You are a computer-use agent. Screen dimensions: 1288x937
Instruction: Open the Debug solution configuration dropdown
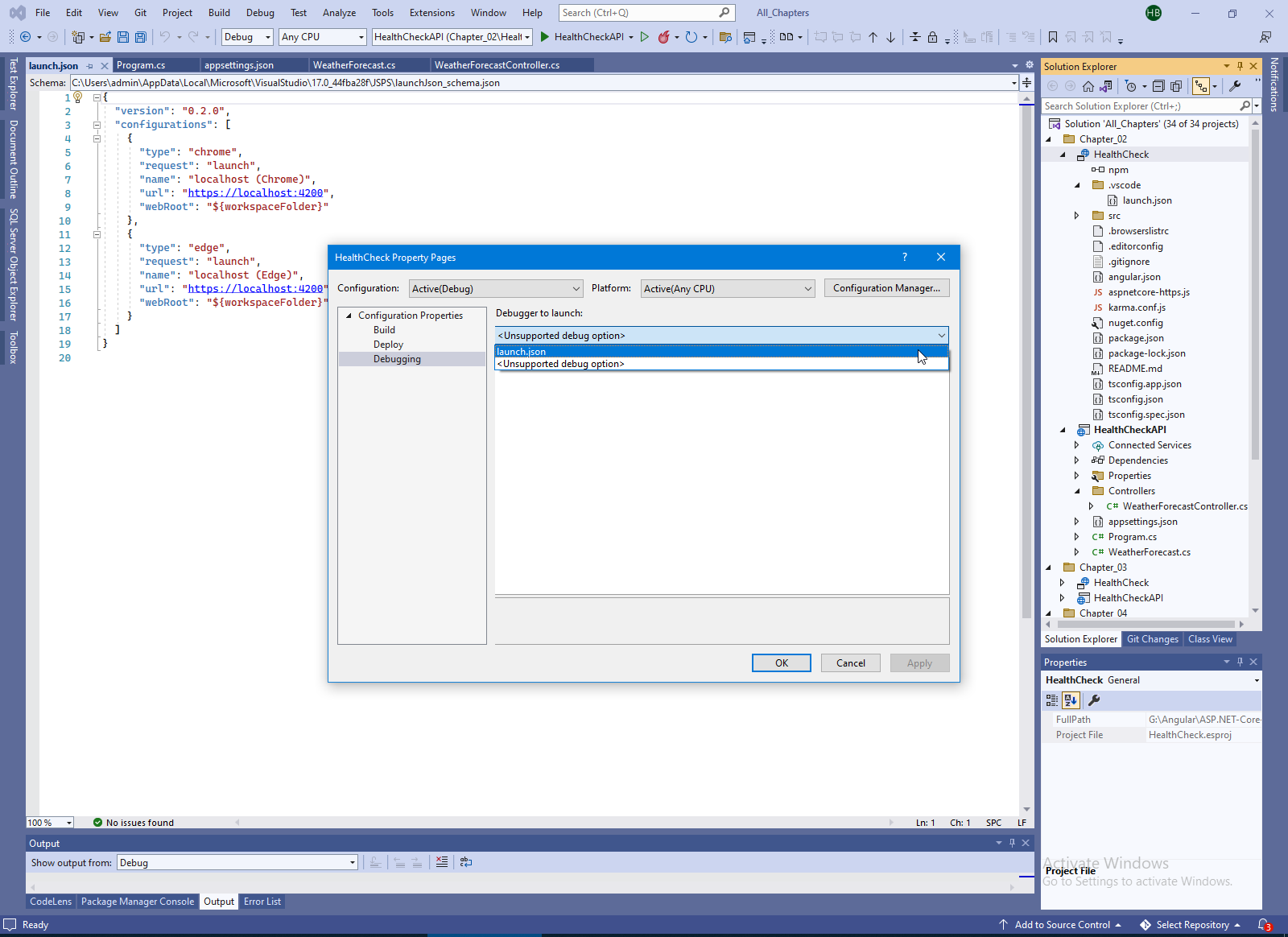tap(247, 37)
